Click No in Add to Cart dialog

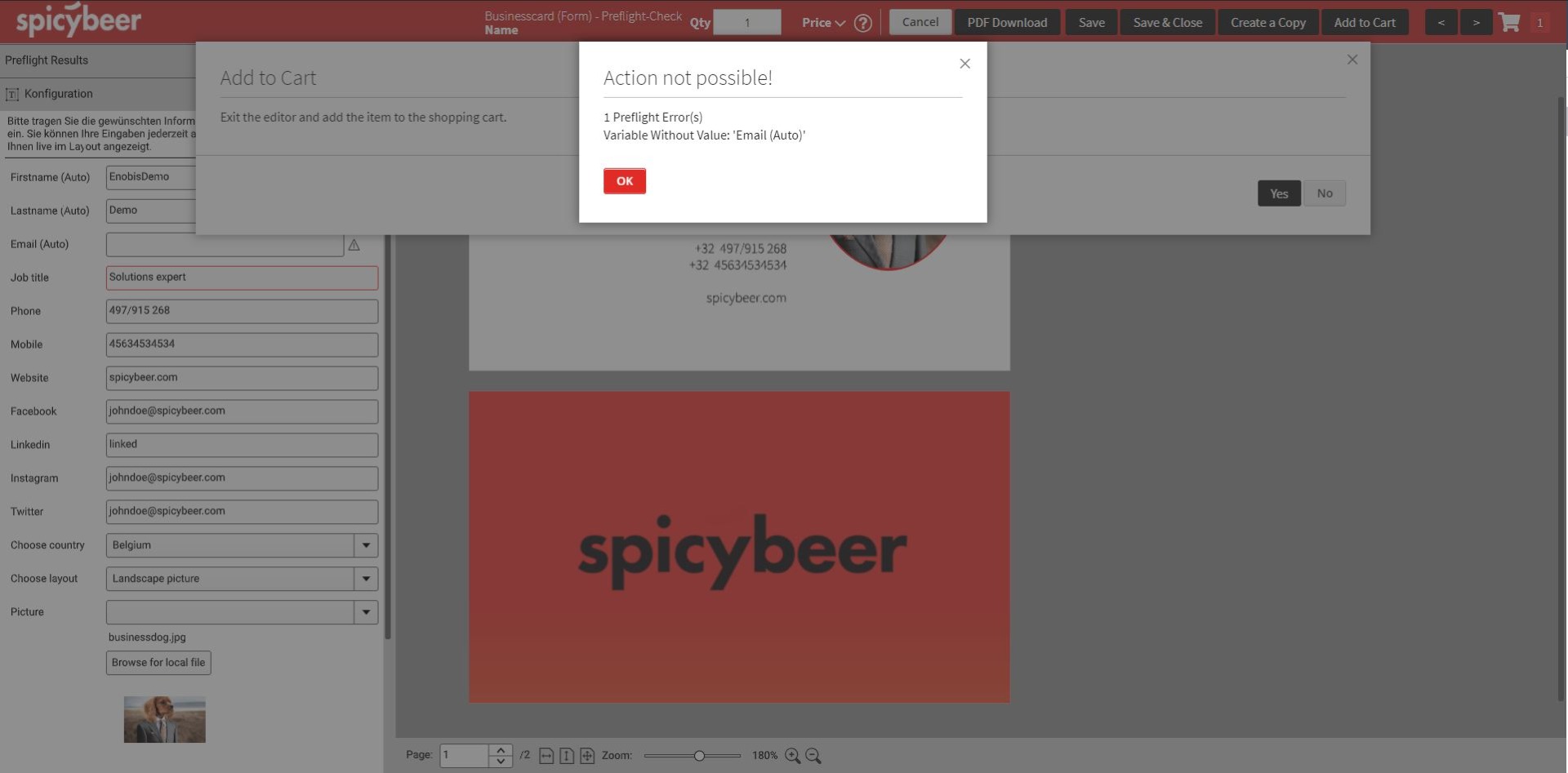coord(1325,193)
